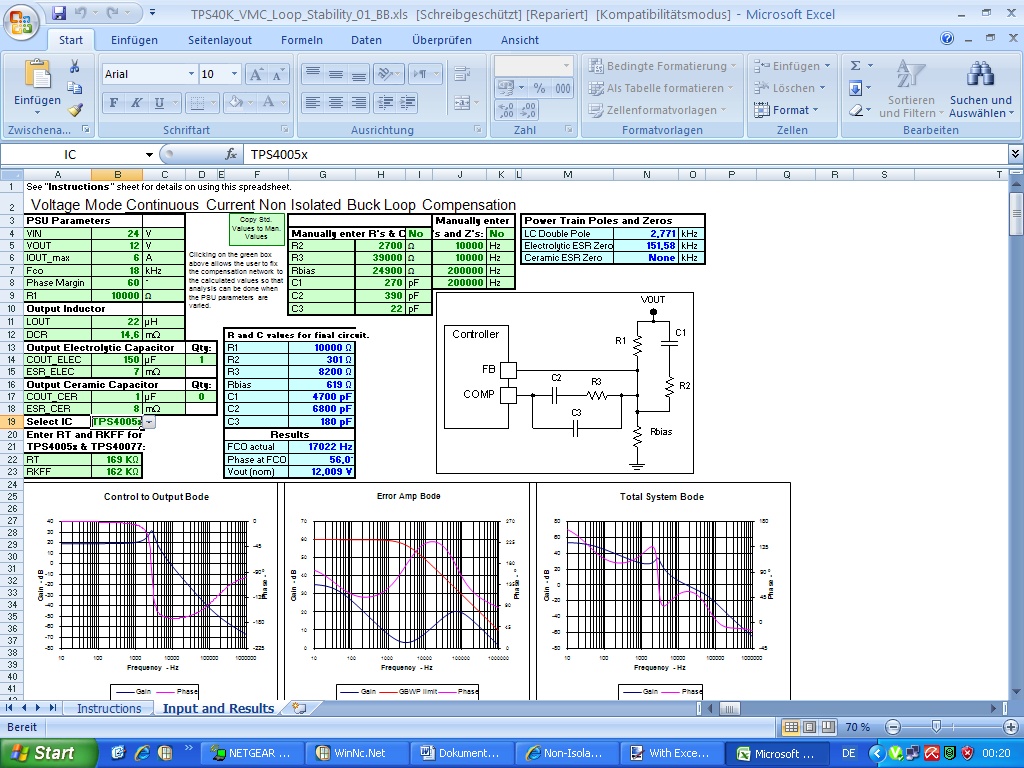Increase font size with the large A icon
Image resolution: width=1024 pixels, height=768 pixels.
point(257,74)
